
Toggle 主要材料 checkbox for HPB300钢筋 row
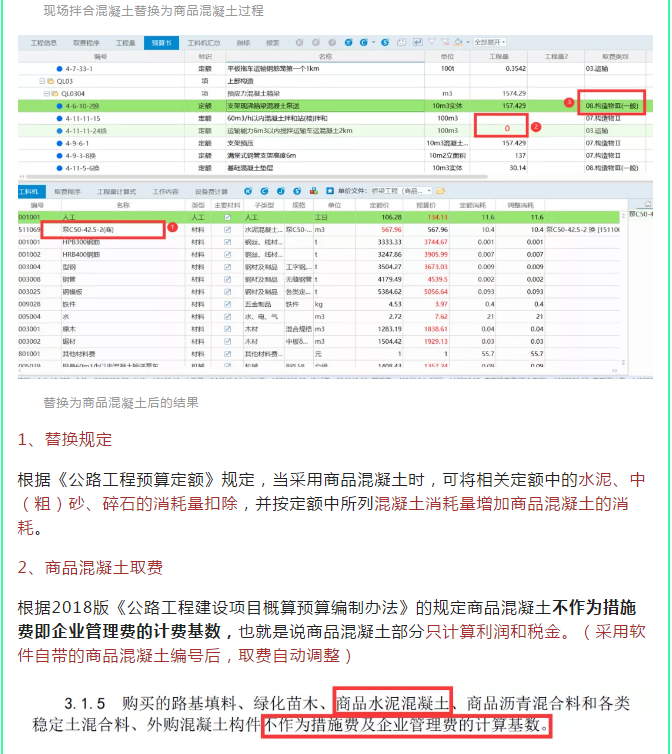[227, 241]
